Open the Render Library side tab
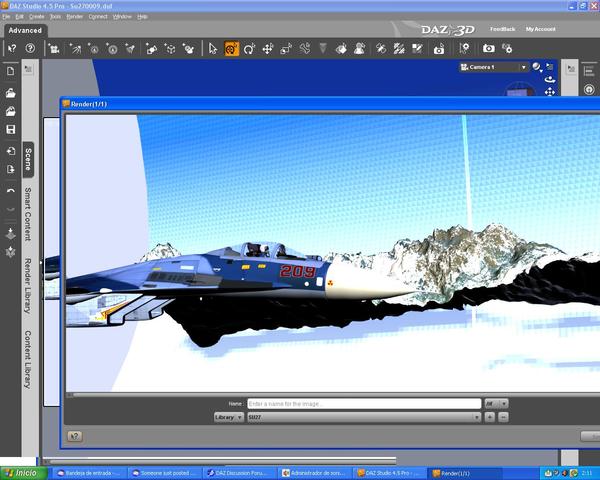The width and height of the screenshot is (600, 480). (28, 286)
